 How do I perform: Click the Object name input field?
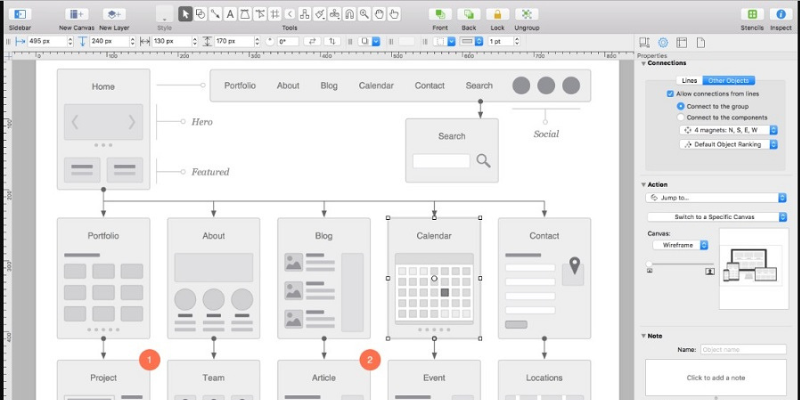point(743,349)
